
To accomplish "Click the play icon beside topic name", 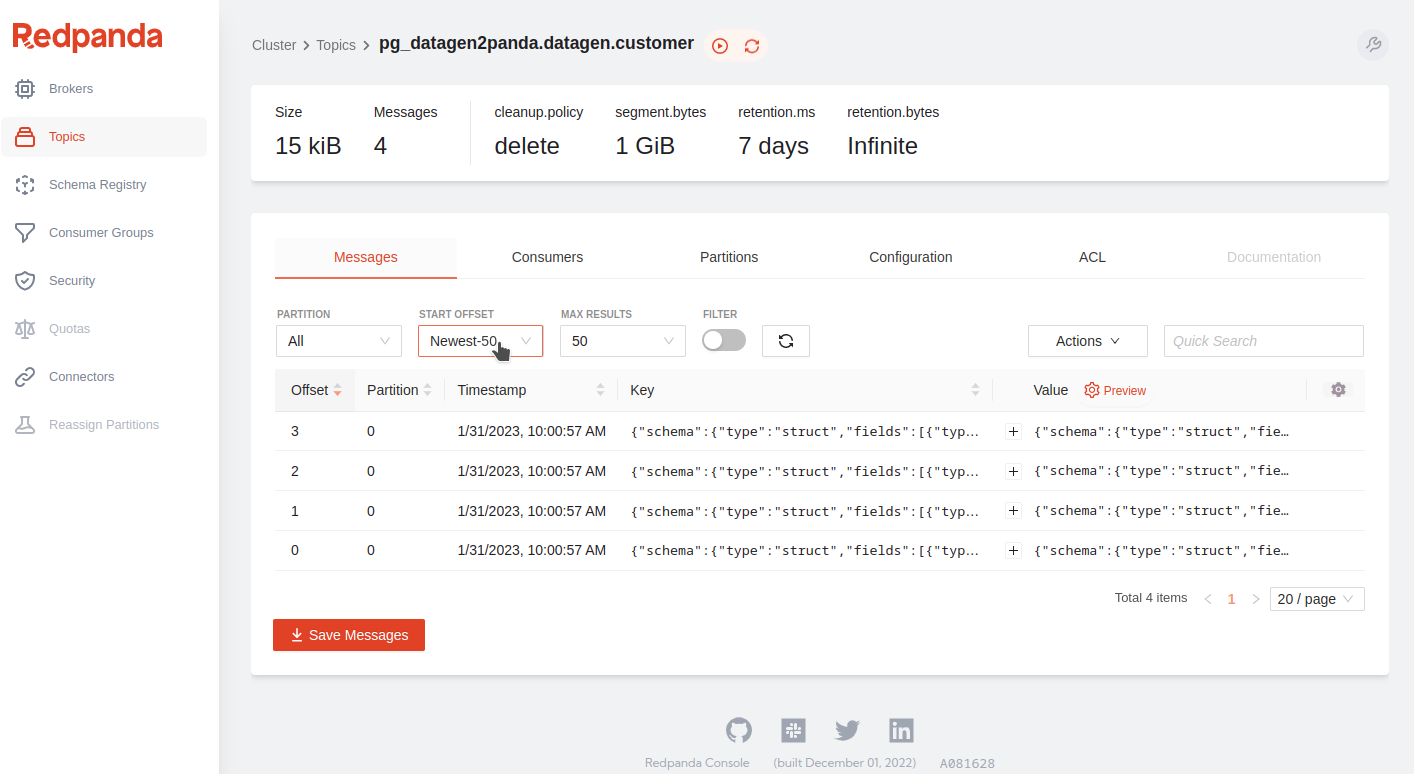I will click(x=720, y=46).
